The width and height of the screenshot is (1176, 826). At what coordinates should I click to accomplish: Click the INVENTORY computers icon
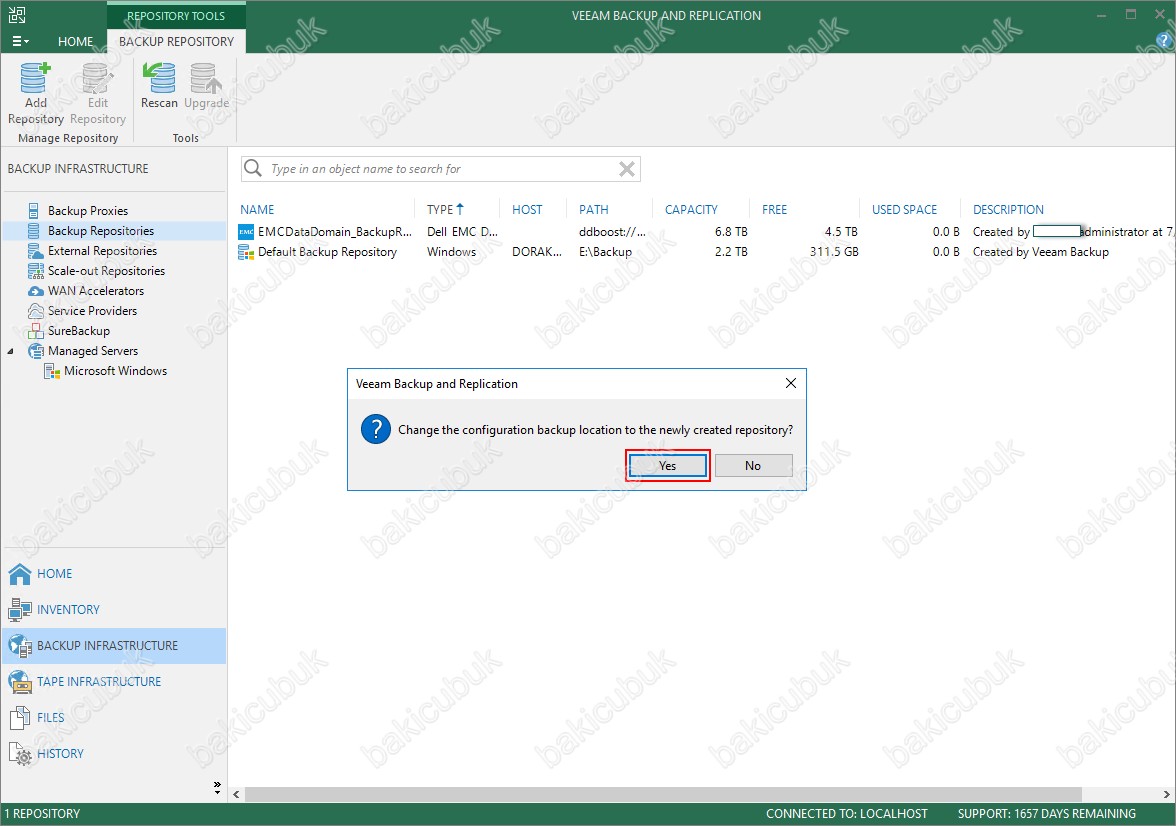coord(20,610)
